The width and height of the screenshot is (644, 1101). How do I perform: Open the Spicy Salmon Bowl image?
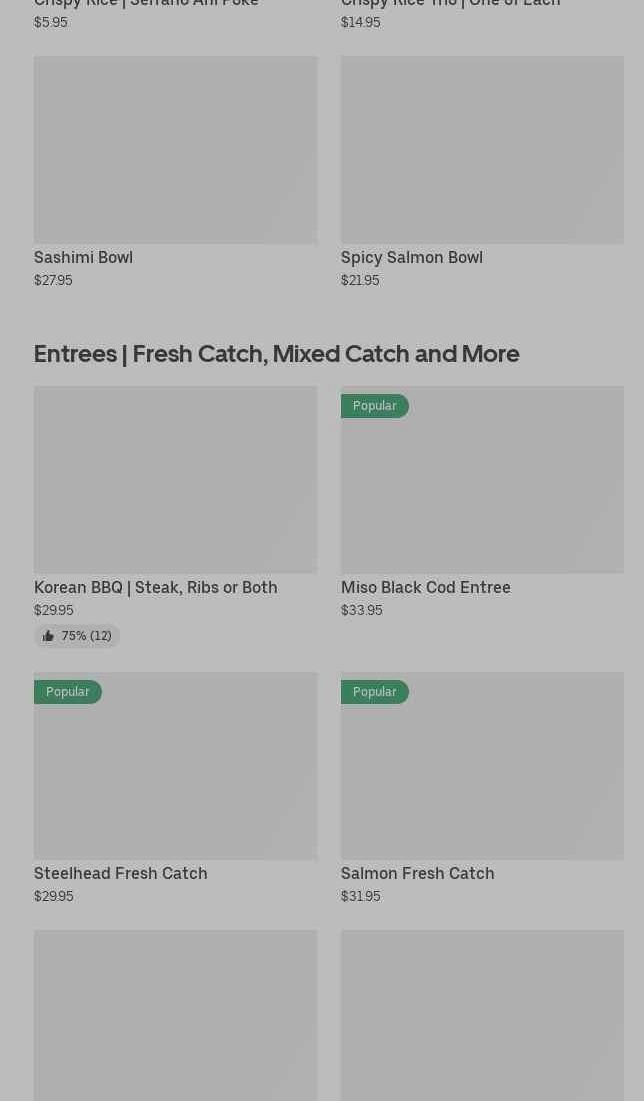tap(482, 150)
